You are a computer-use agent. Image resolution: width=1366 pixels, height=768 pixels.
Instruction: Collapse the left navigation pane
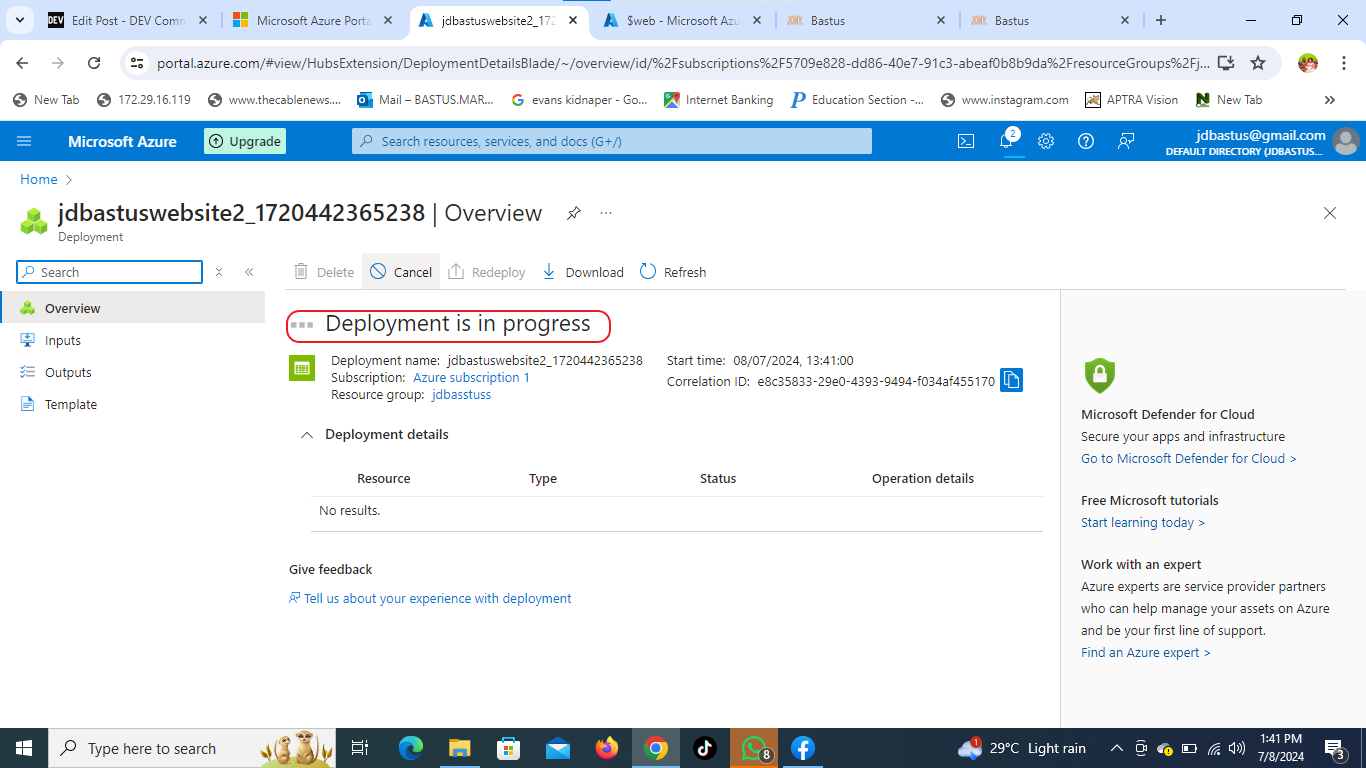pos(249,272)
